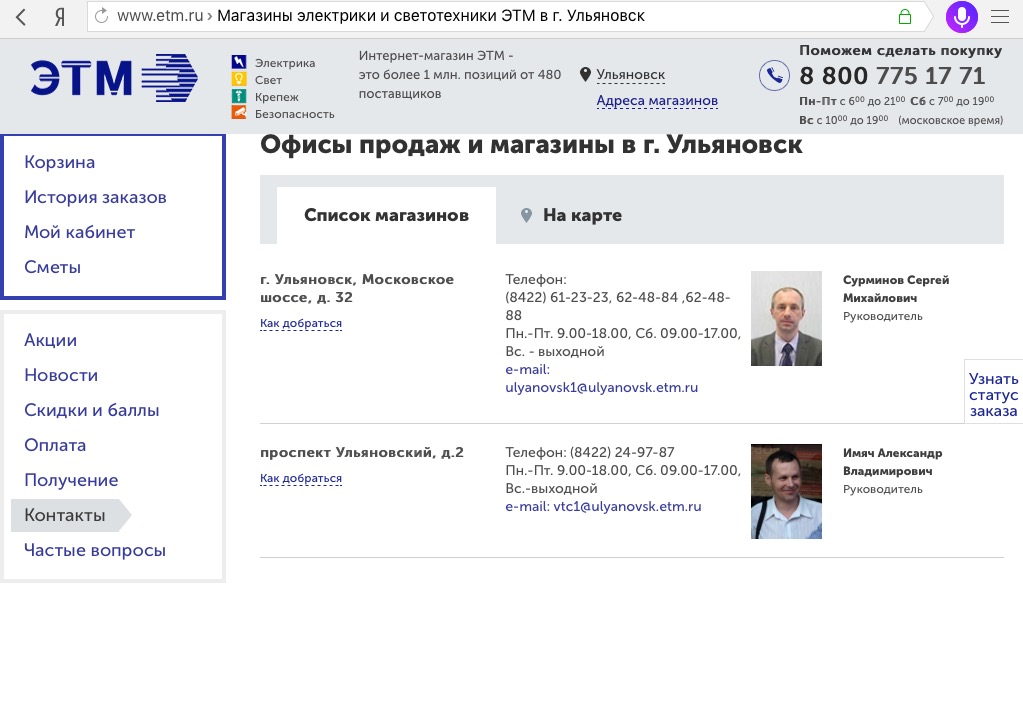The image size is (1023, 705).
Task: Click the 8 800 775 17 71 phone number
Action: click(892, 76)
